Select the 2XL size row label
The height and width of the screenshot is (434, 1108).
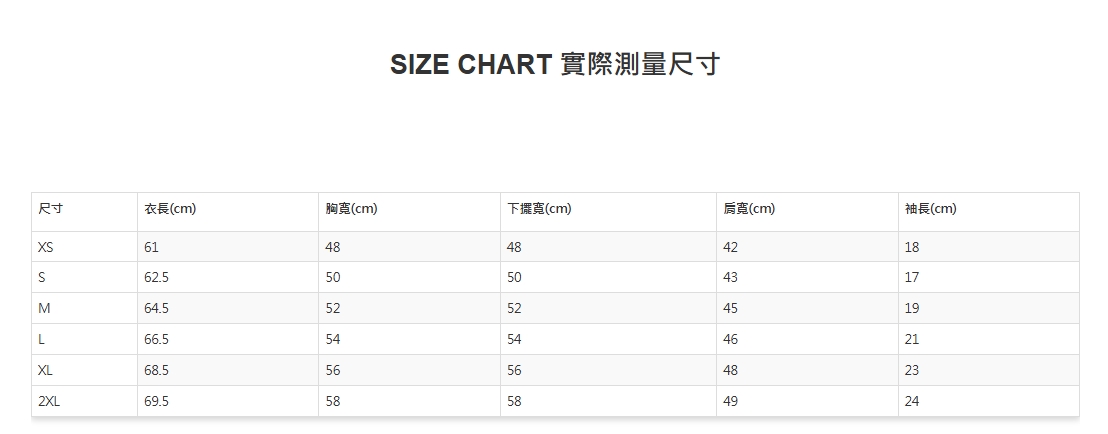(x=50, y=401)
